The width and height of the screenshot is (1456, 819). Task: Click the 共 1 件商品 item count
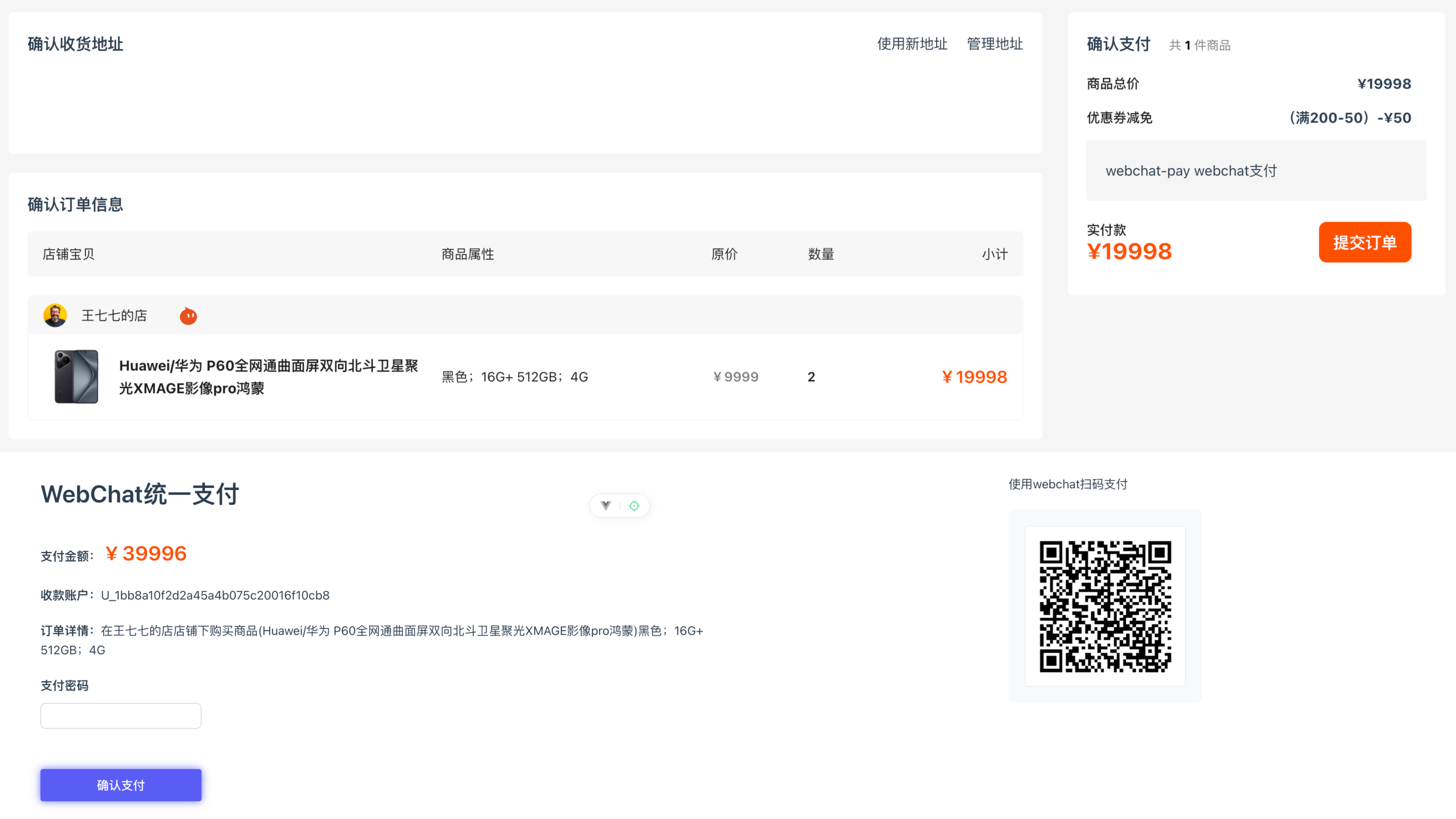tap(1200, 45)
